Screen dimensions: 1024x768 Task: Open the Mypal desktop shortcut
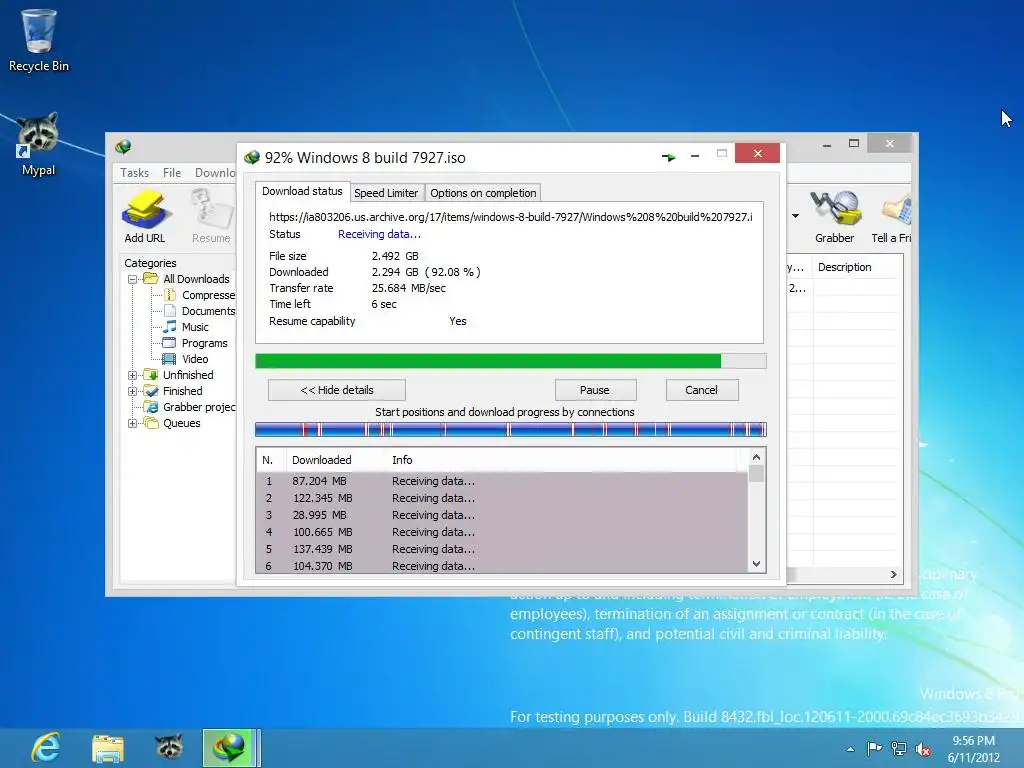[x=39, y=144]
